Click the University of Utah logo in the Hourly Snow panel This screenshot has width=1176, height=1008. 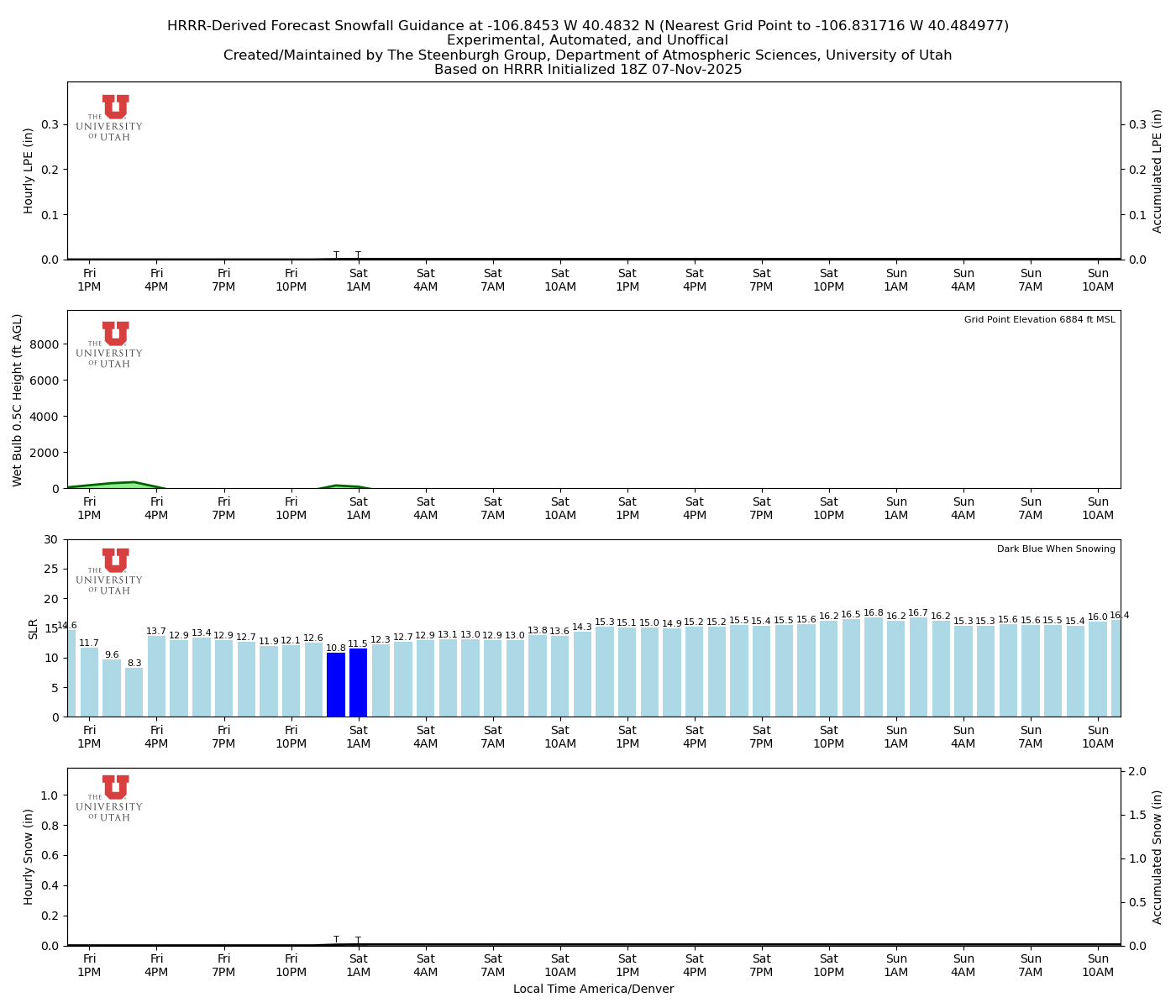click(110, 798)
